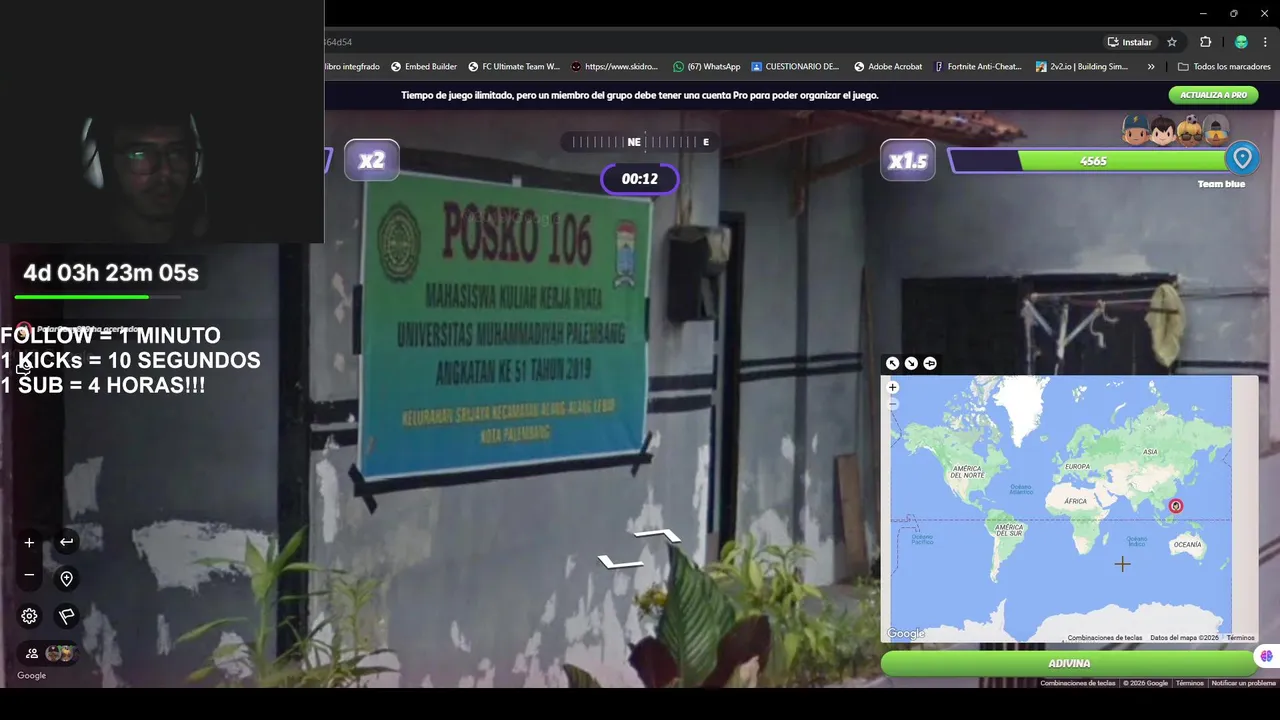
Task: Click Notificar un problema link
Action: (x=1243, y=683)
